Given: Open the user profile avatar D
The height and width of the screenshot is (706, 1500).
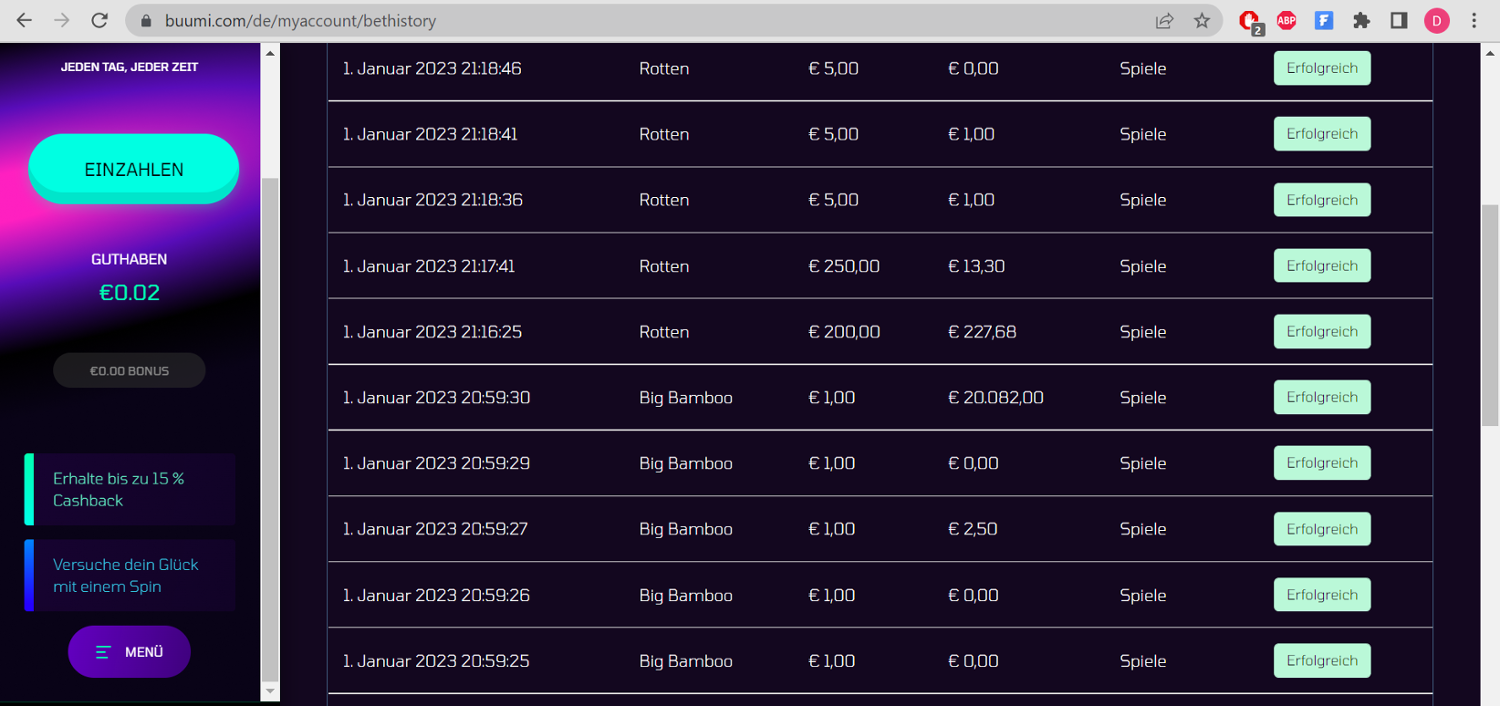Looking at the screenshot, I should pyautogui.click(x=1437, y=20).
